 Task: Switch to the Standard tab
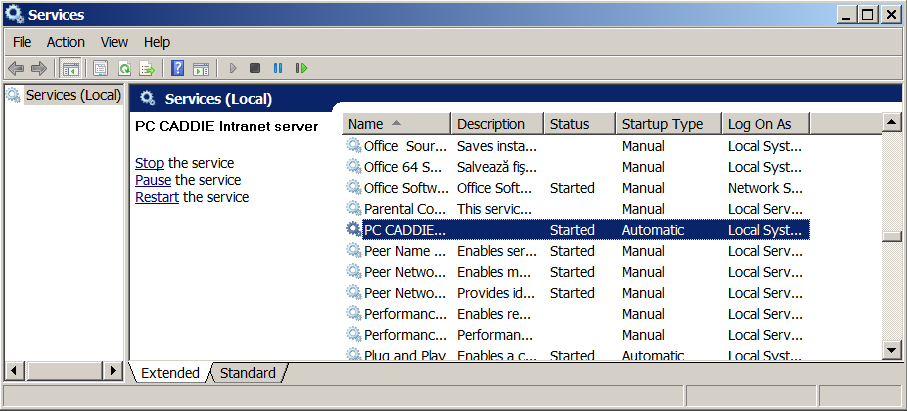[x=247, y=373]
